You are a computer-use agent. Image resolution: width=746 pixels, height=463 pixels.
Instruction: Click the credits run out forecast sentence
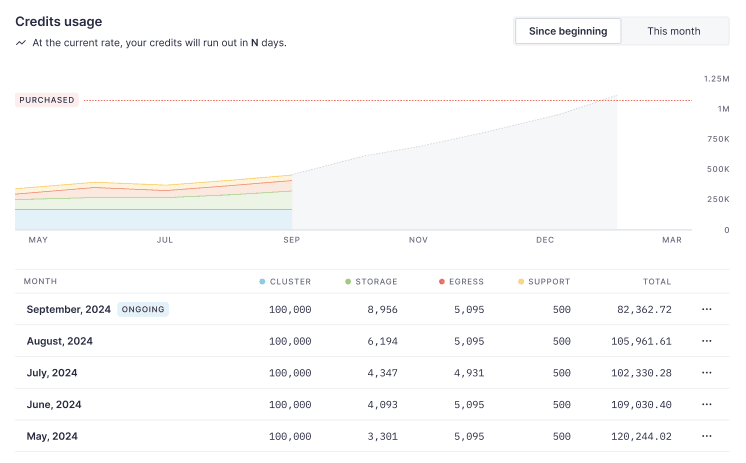pos(159,43)
